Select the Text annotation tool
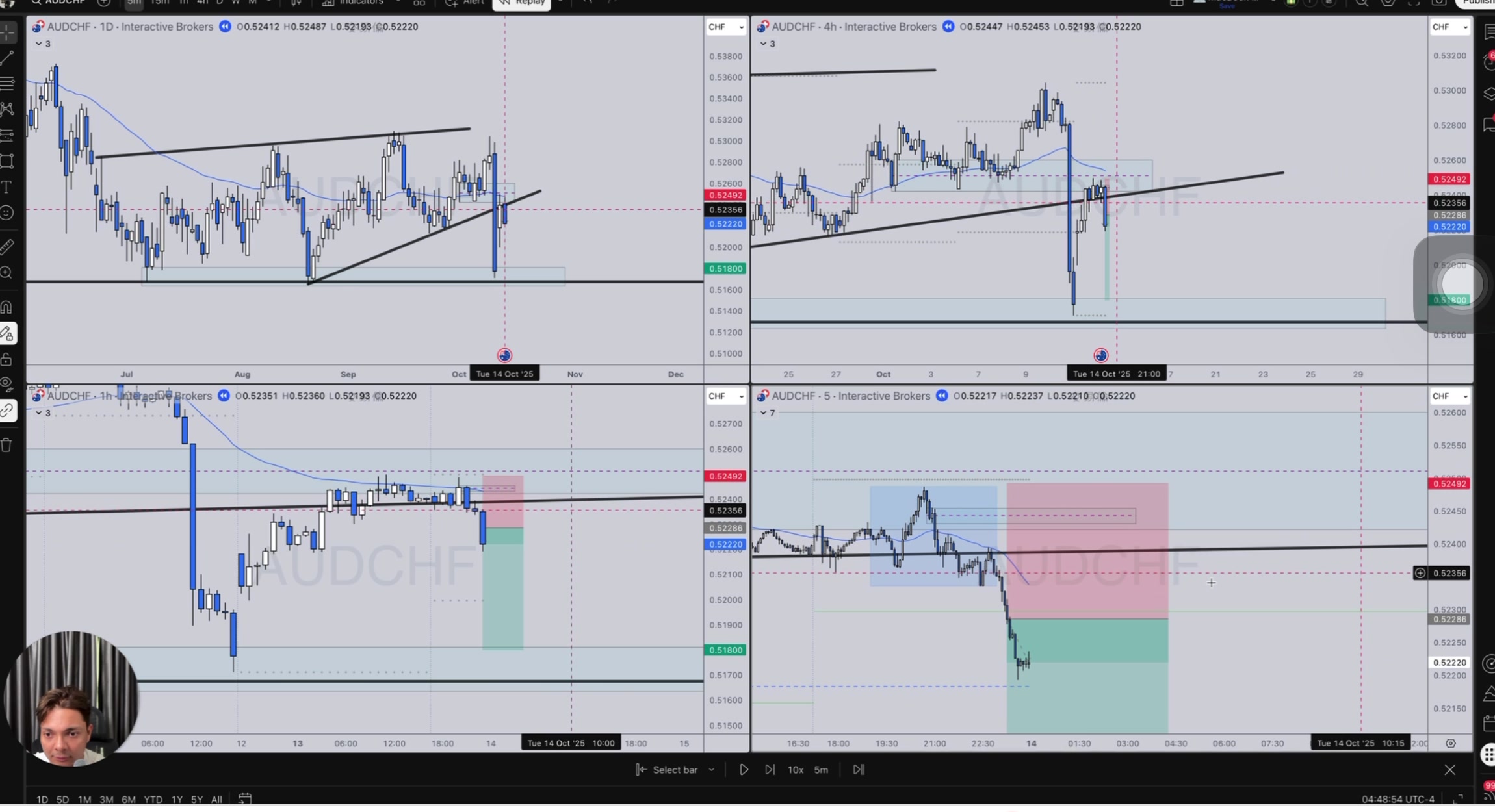Screen dimensions: 1495x812 point(7,188)
